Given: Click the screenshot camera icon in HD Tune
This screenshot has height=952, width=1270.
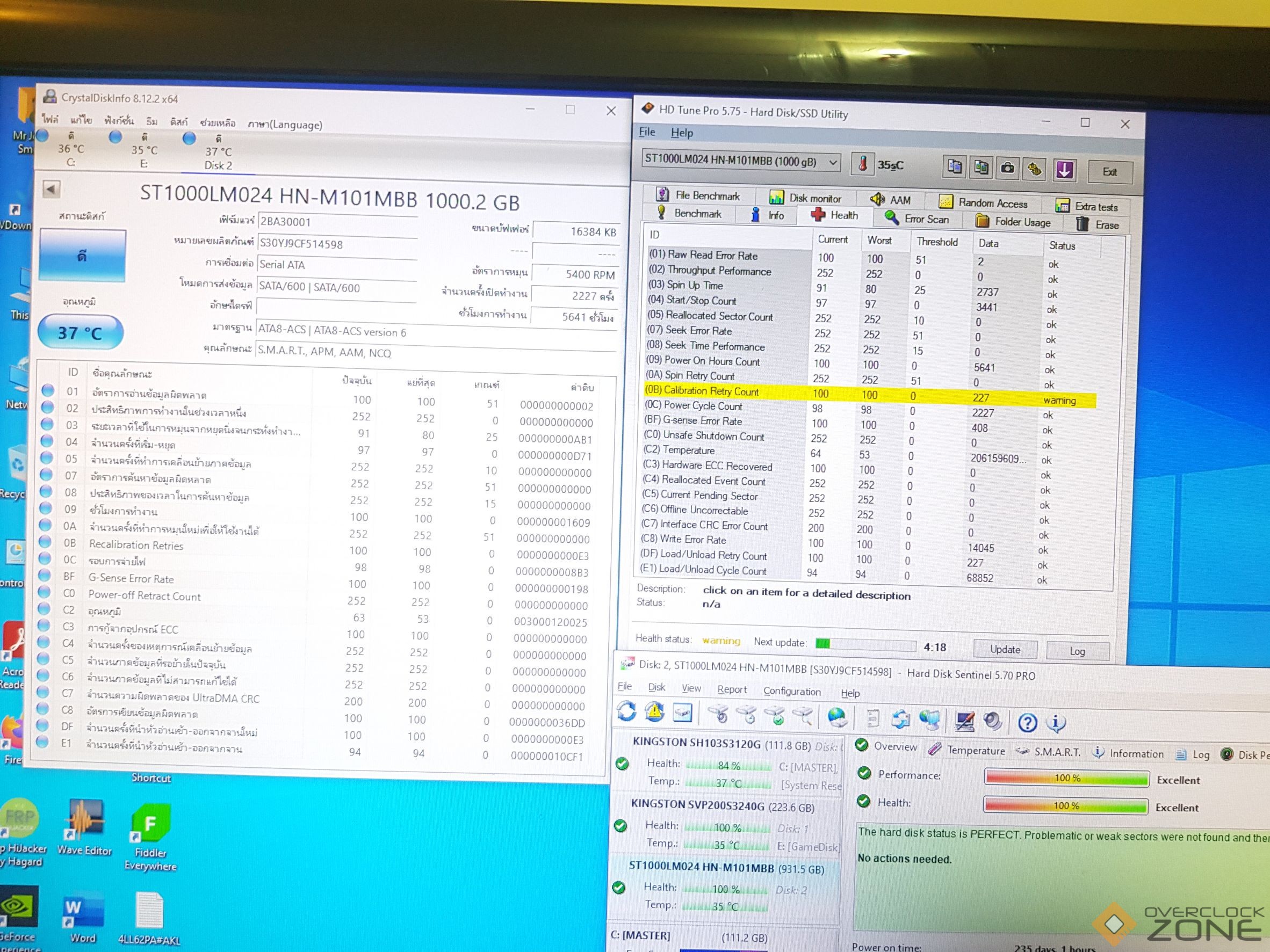Looking at the screenshot, I should point(1008,168).
